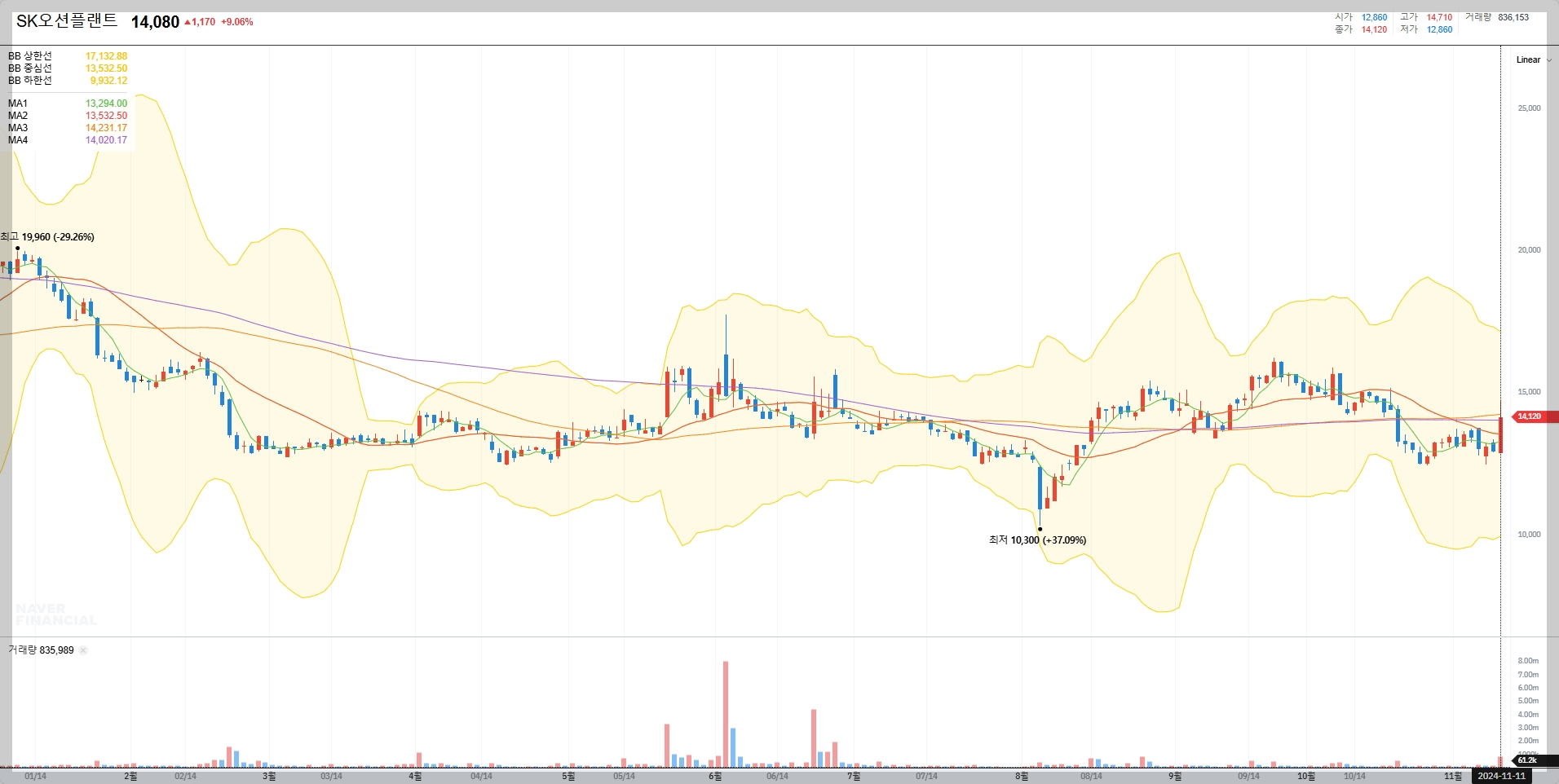Open the Linear scale dropdown

pos(1534,59)
